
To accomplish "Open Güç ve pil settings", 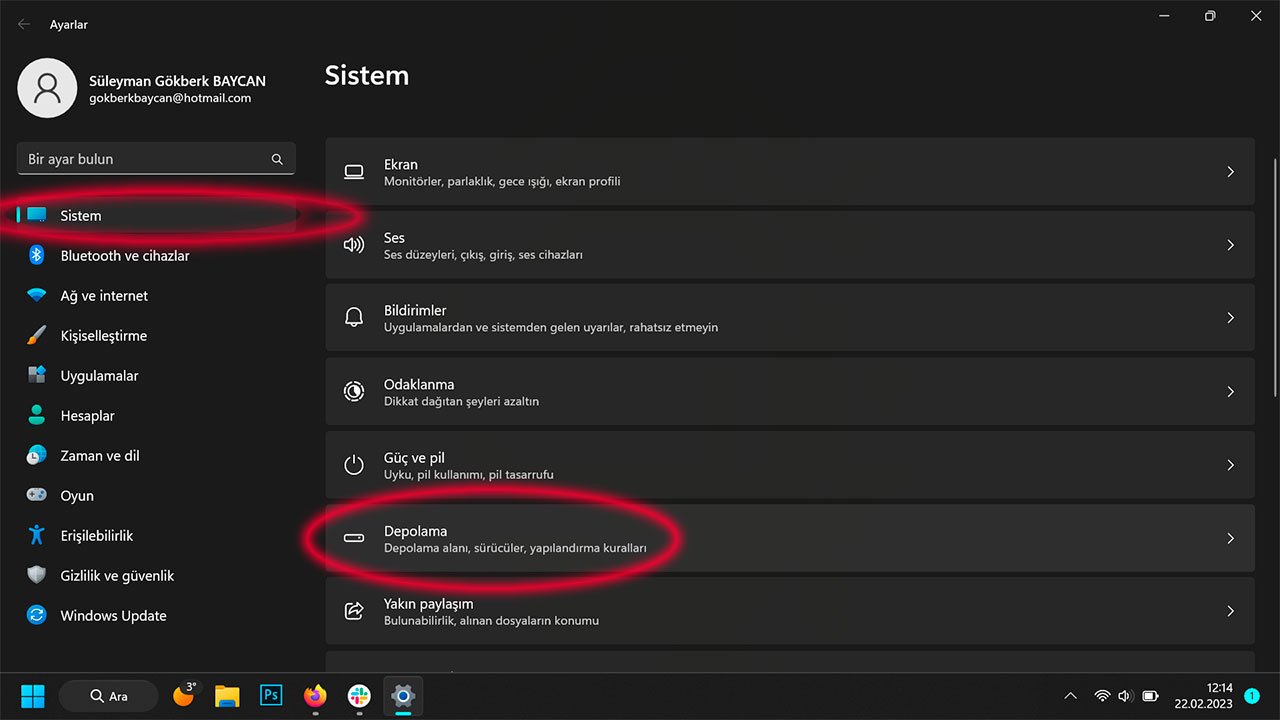I will tap(790, 465).
